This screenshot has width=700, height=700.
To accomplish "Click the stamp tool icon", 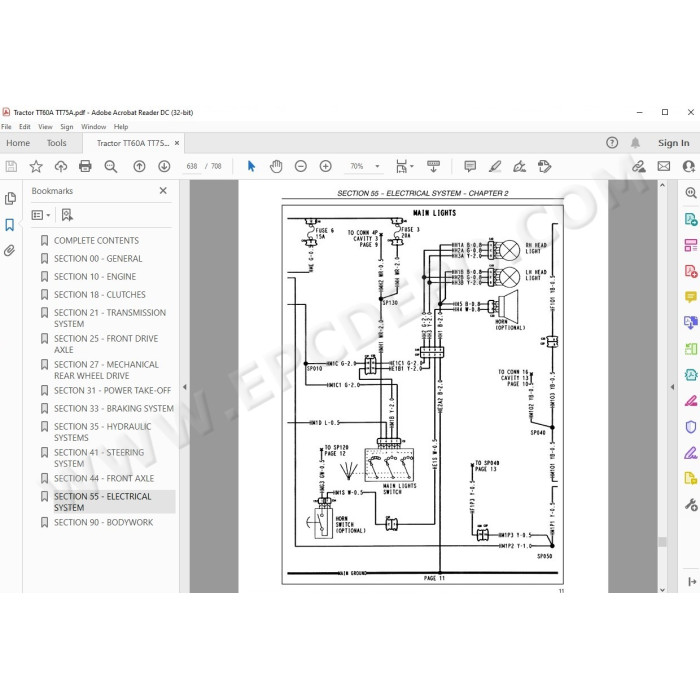I will click(545, 167).
